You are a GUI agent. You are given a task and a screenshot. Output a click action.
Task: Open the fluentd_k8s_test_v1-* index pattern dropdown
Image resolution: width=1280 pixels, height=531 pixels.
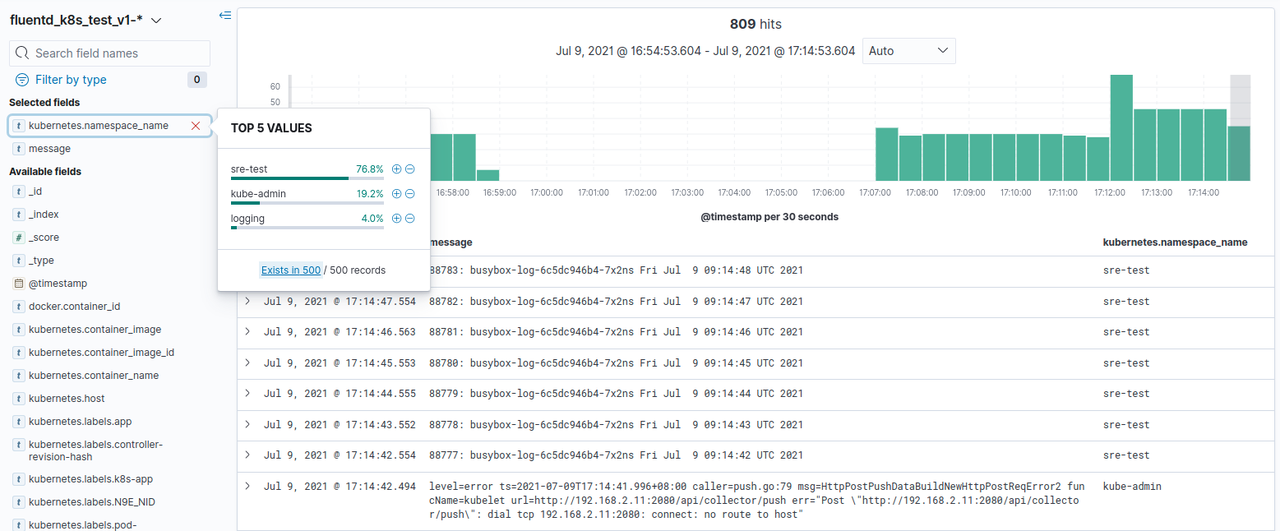86,20
